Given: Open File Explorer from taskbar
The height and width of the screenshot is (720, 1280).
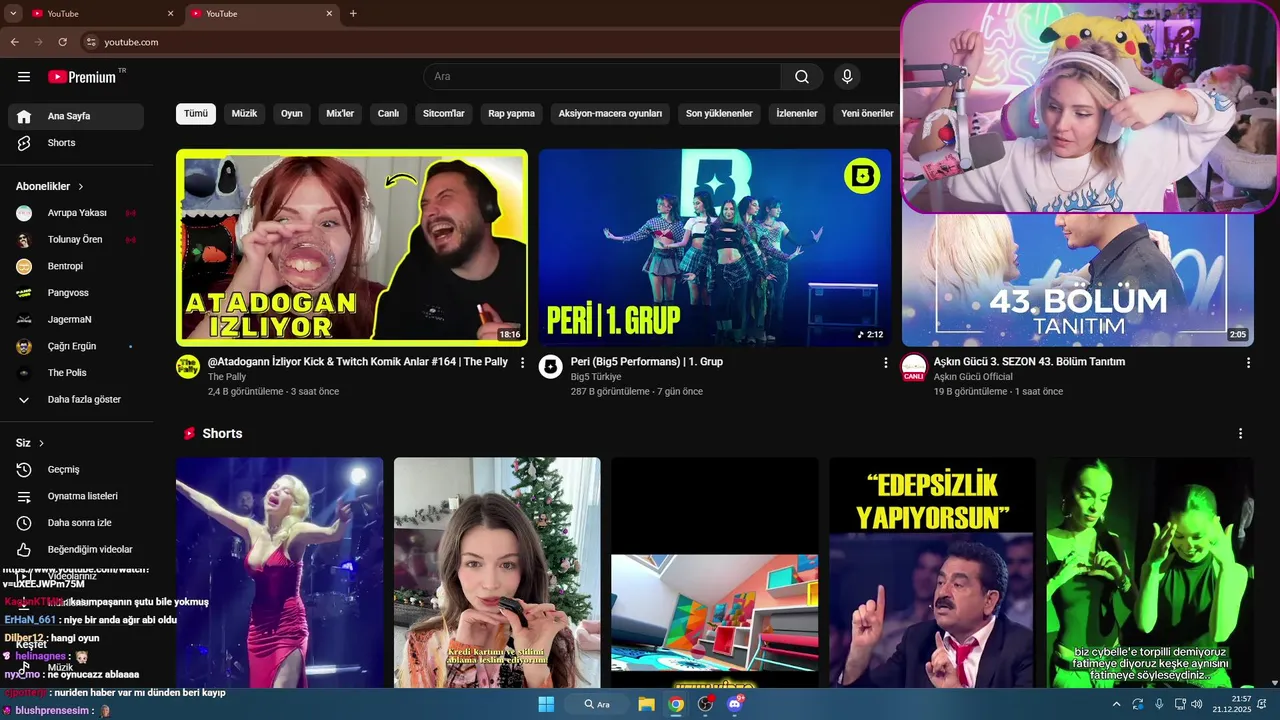Looking at the screenshot, I should point(647,704).
